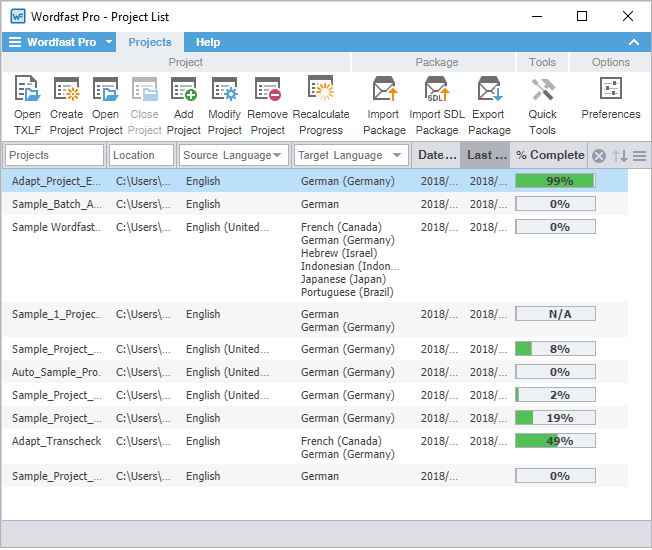Click the Open Project icon
This screenshot has height=550, width=652.
coord(105,89)
